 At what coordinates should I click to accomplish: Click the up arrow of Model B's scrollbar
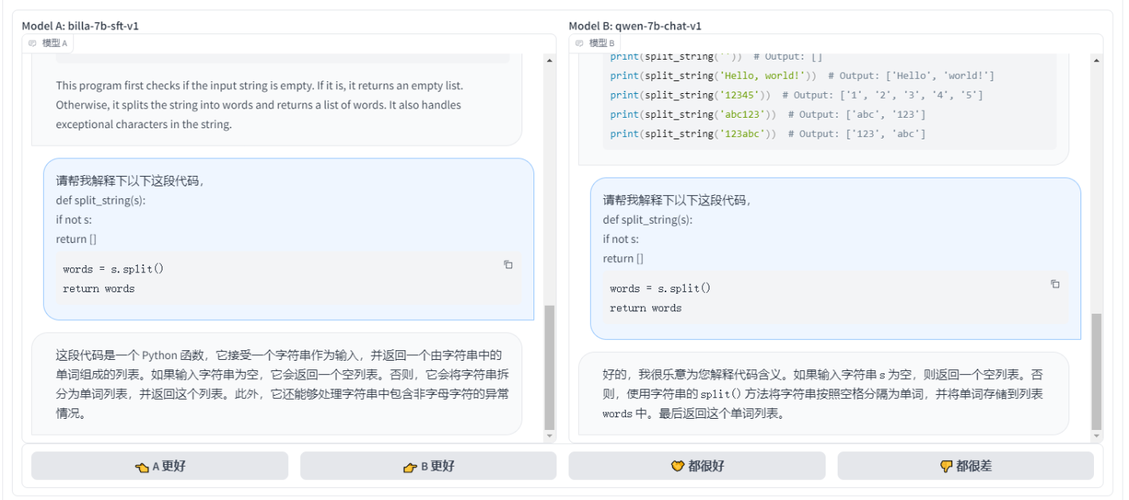pyautogui.click(x=1096, y=60)
